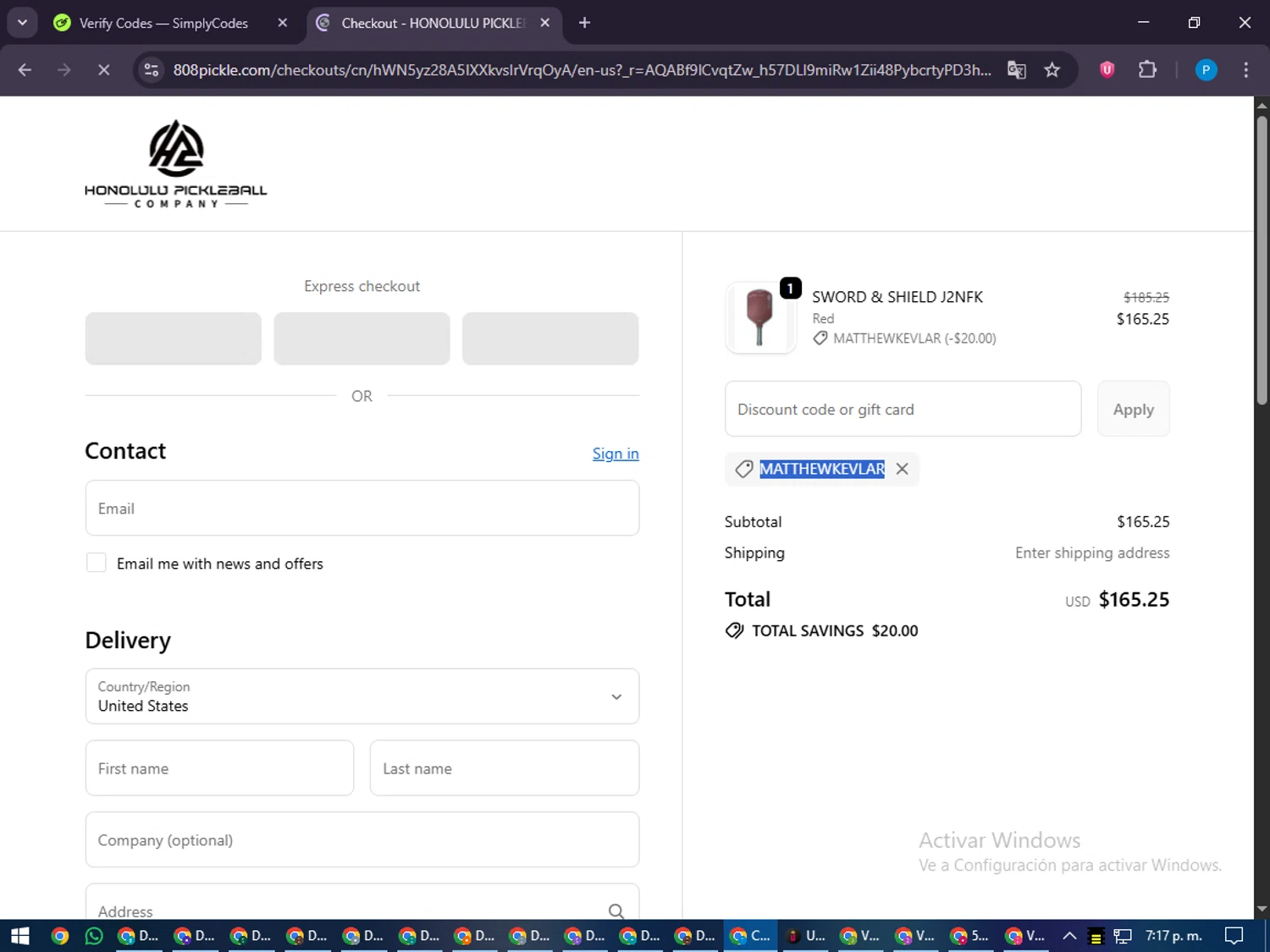The image size is (1270, 952).
Task: Show hidden system tray icons
Action: [1069, 936]
